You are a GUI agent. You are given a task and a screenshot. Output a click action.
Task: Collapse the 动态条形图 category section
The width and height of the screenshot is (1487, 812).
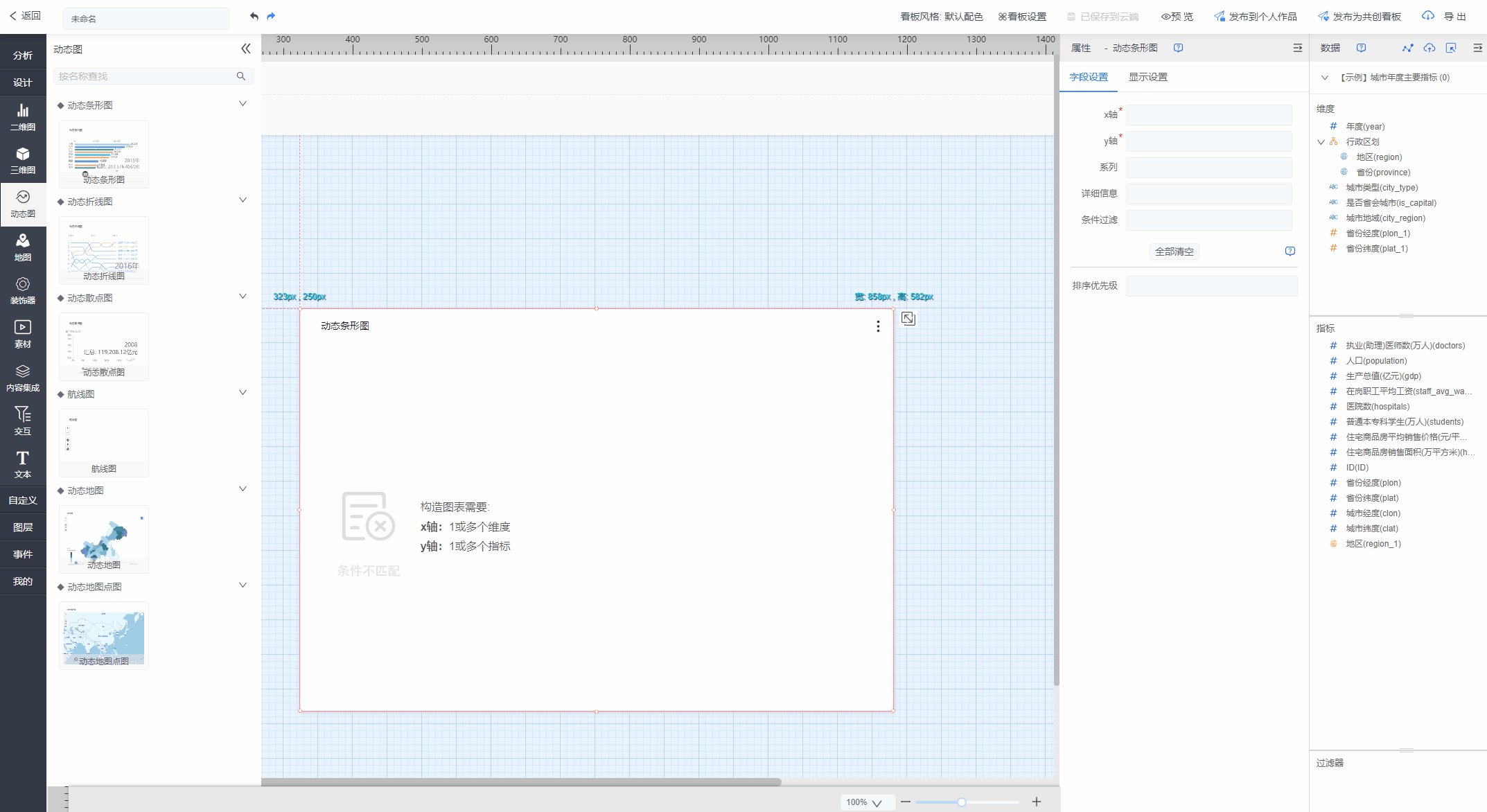243,104
